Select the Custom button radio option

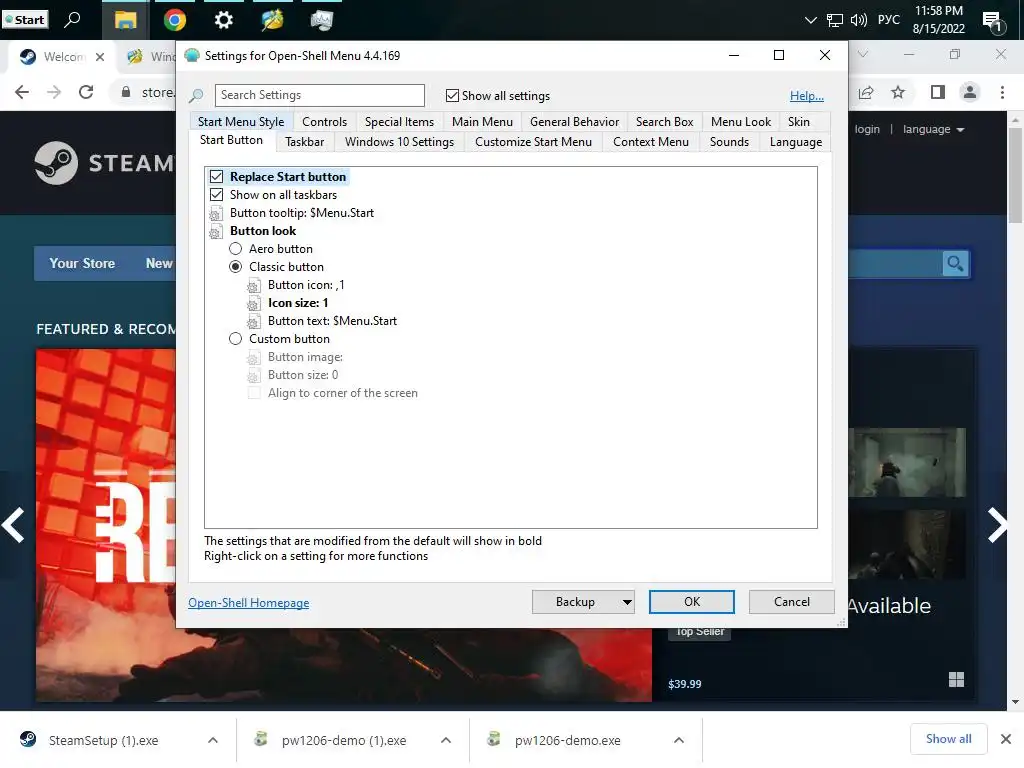236,339
